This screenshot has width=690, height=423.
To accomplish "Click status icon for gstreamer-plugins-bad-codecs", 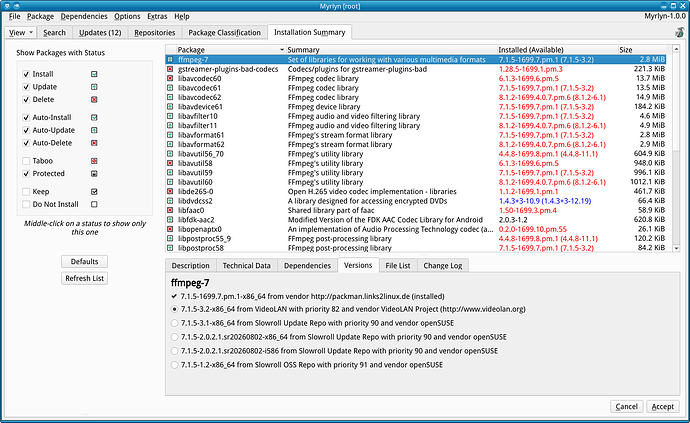I will pos(170,69).
